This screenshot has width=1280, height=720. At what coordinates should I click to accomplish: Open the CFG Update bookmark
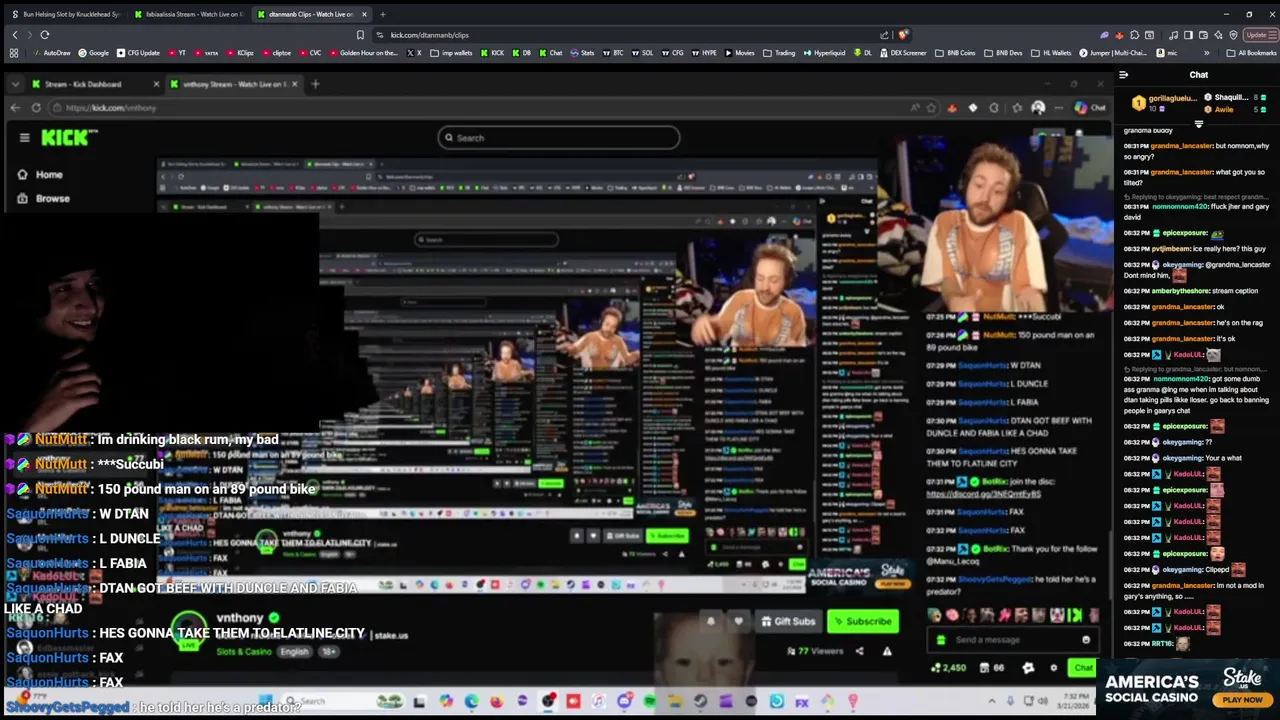138,53
